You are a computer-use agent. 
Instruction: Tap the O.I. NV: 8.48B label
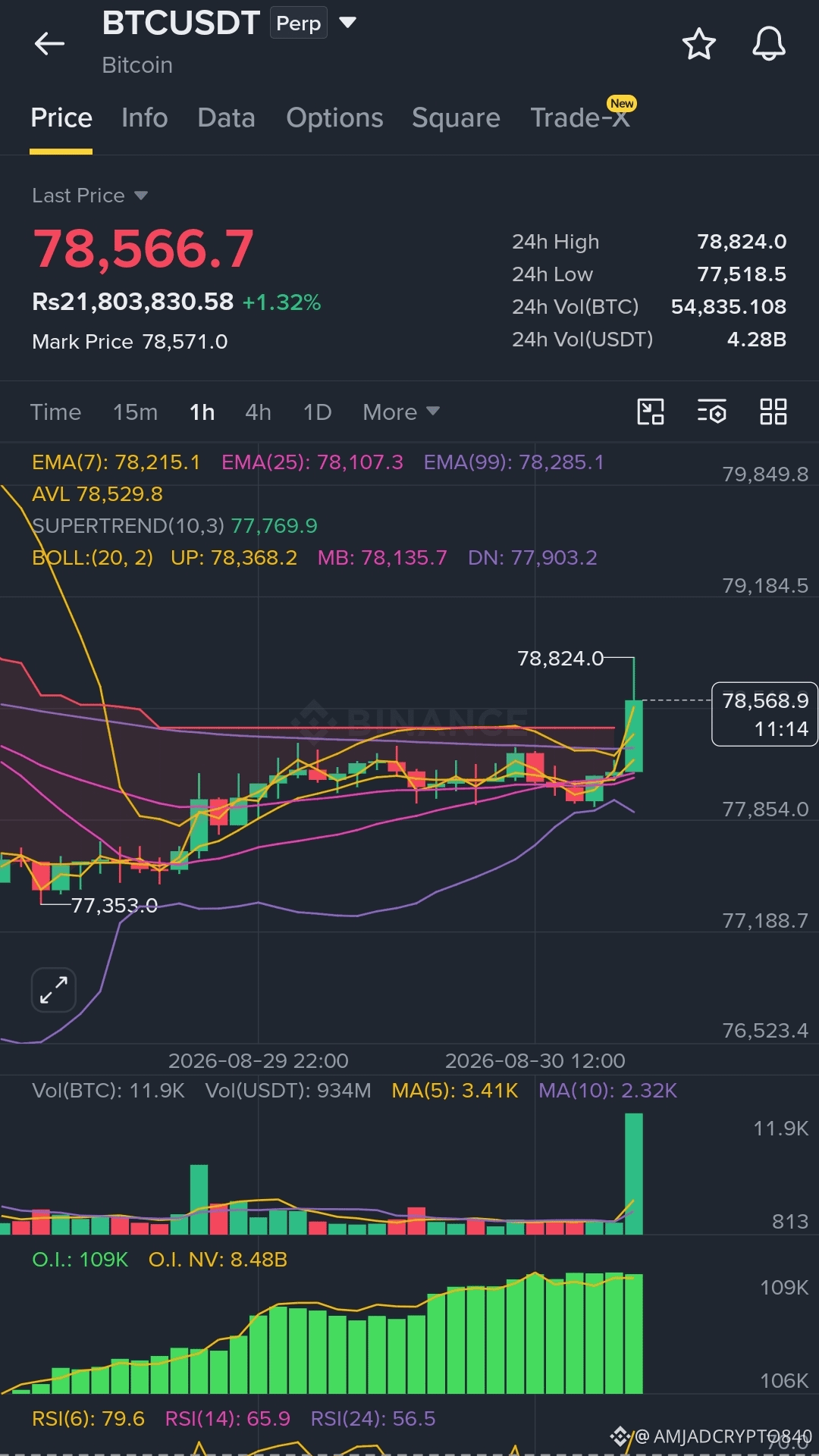click(x=218, y=1259)
